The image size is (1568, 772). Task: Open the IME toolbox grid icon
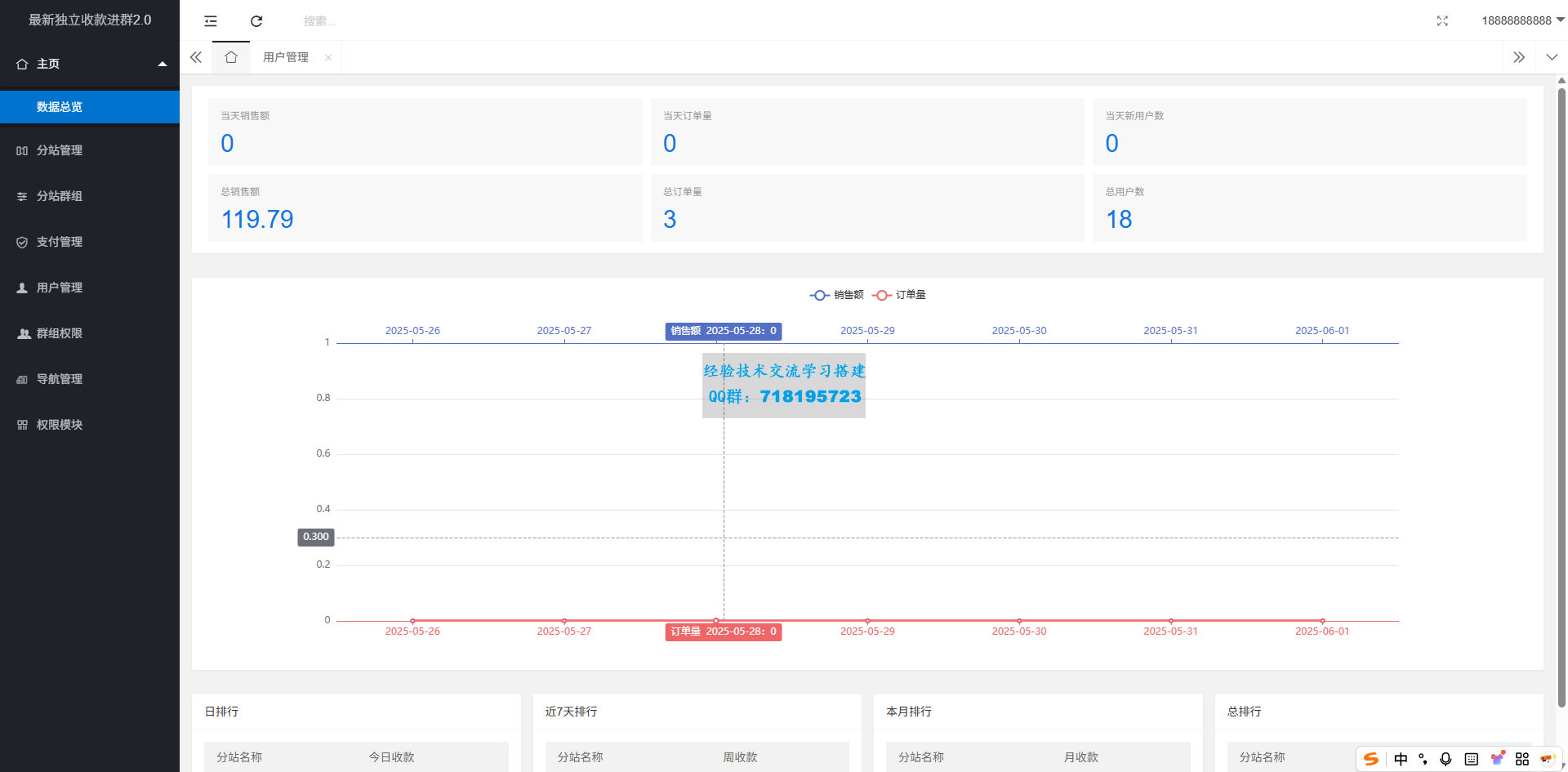(x=1522, y=759)
